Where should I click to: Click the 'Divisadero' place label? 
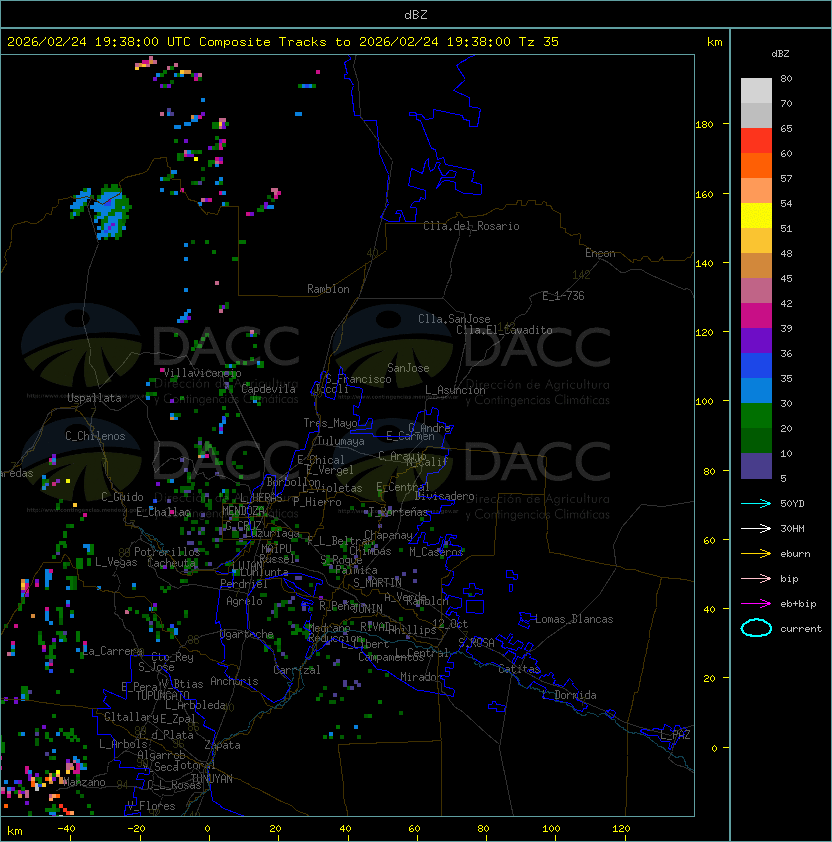(444, 496)
